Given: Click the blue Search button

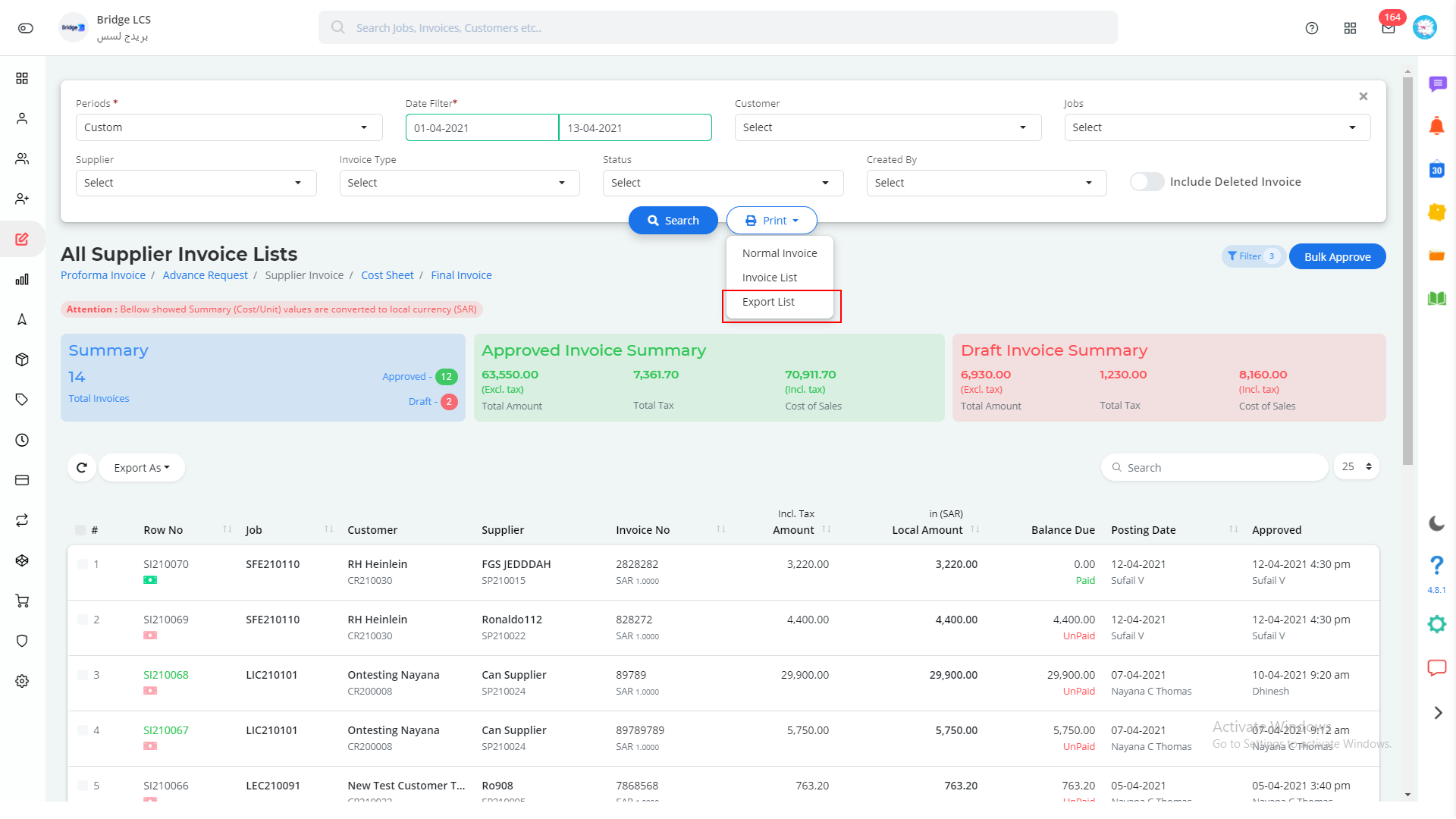Looking at the screenshot, I should (x=673, y=221).
